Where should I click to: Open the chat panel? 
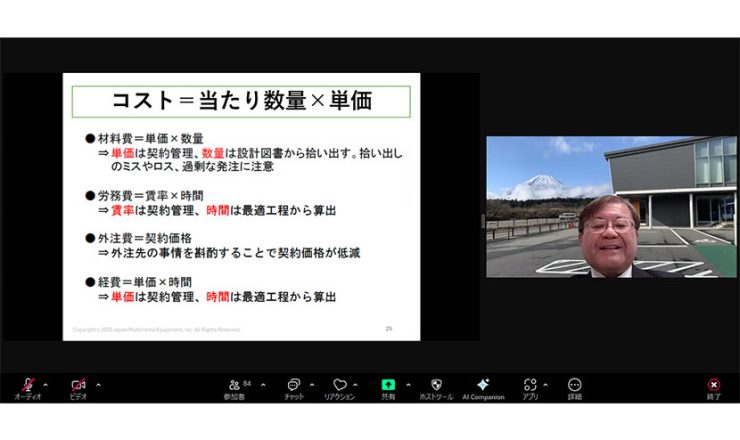[293, 385]
